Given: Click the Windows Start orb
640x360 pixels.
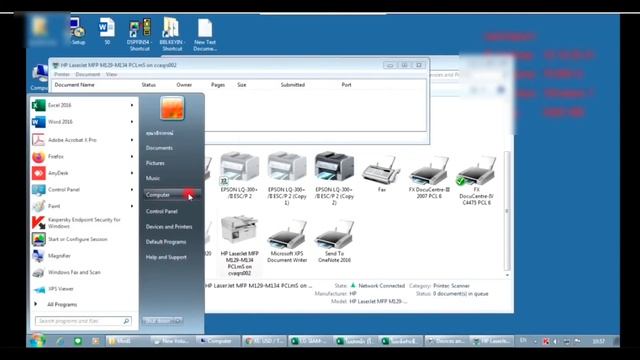Looking at the screenshot, I should coord(37,340).
